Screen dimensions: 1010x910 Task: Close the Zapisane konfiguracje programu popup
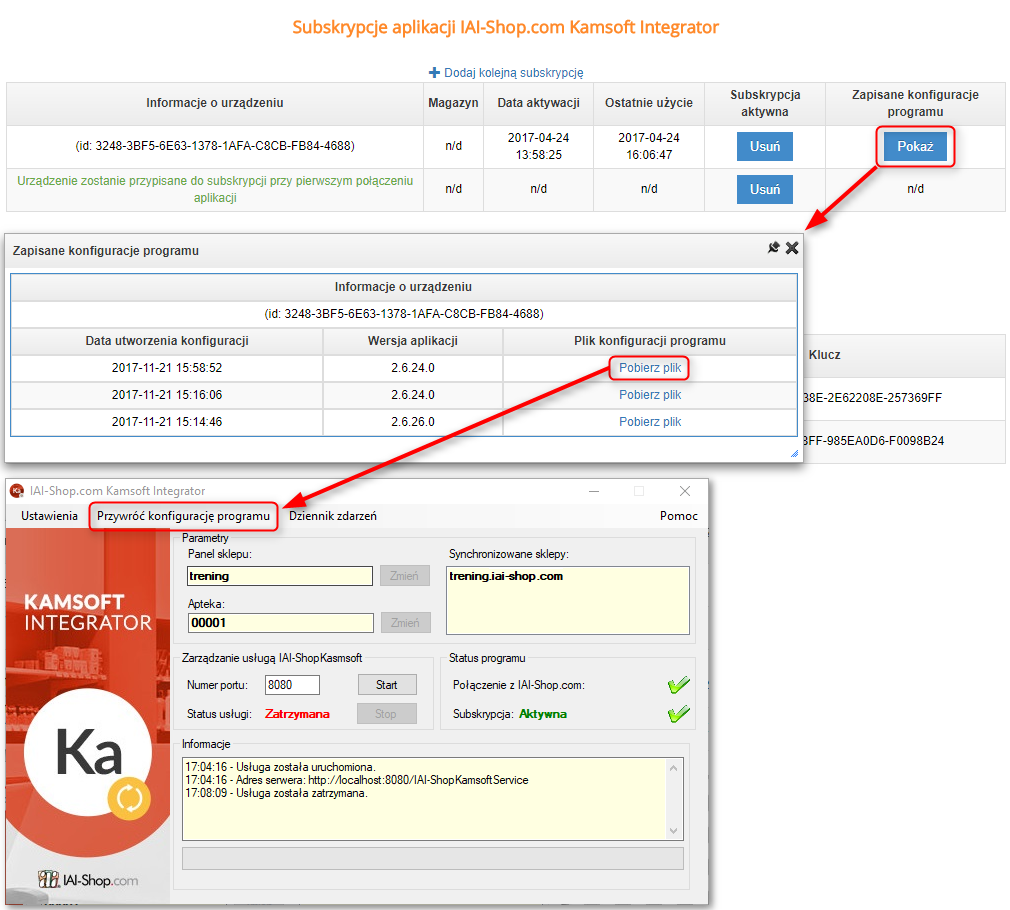792,248
